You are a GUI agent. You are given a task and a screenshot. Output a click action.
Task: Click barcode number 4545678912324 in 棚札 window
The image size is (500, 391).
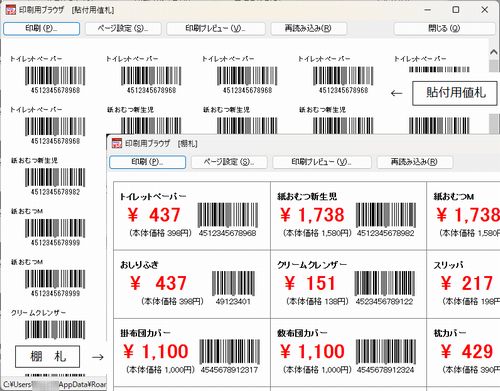click(386, 370)
